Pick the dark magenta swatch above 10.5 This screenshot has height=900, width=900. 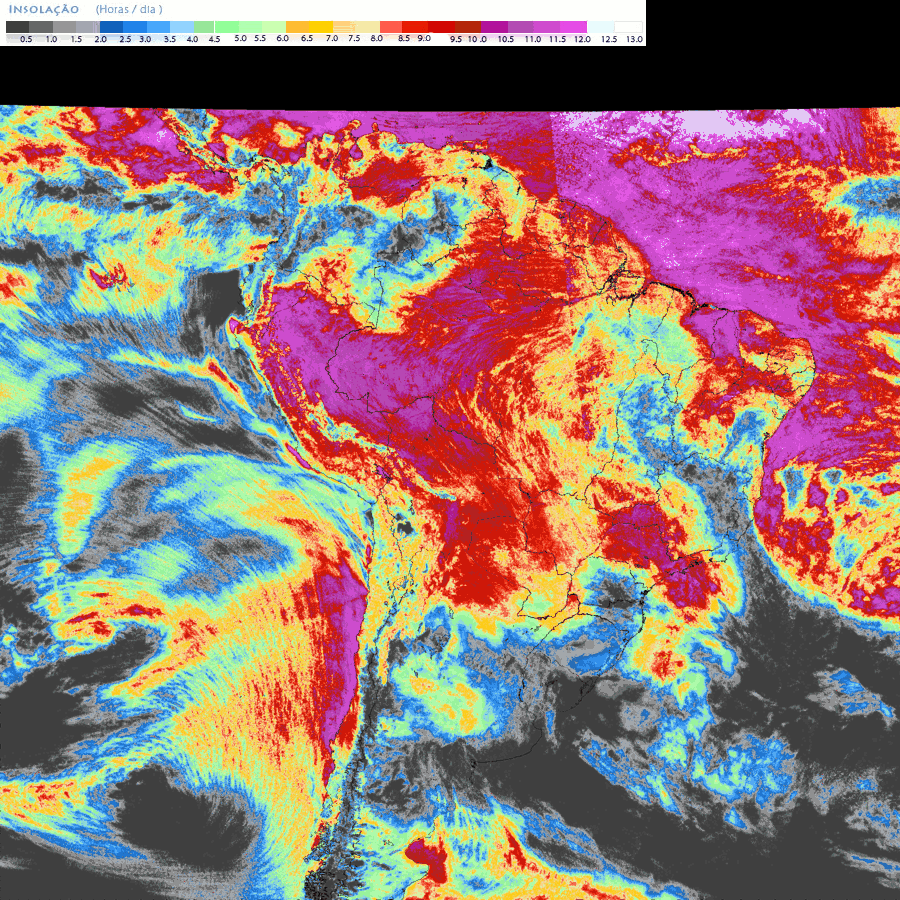[x=494, y=27]
